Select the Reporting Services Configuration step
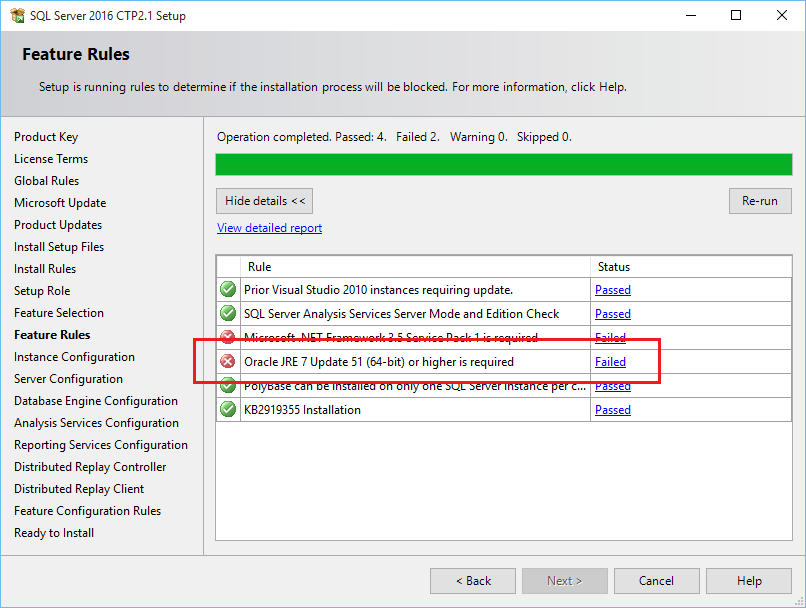Screen dimensions: 806x608 point(101,445)
